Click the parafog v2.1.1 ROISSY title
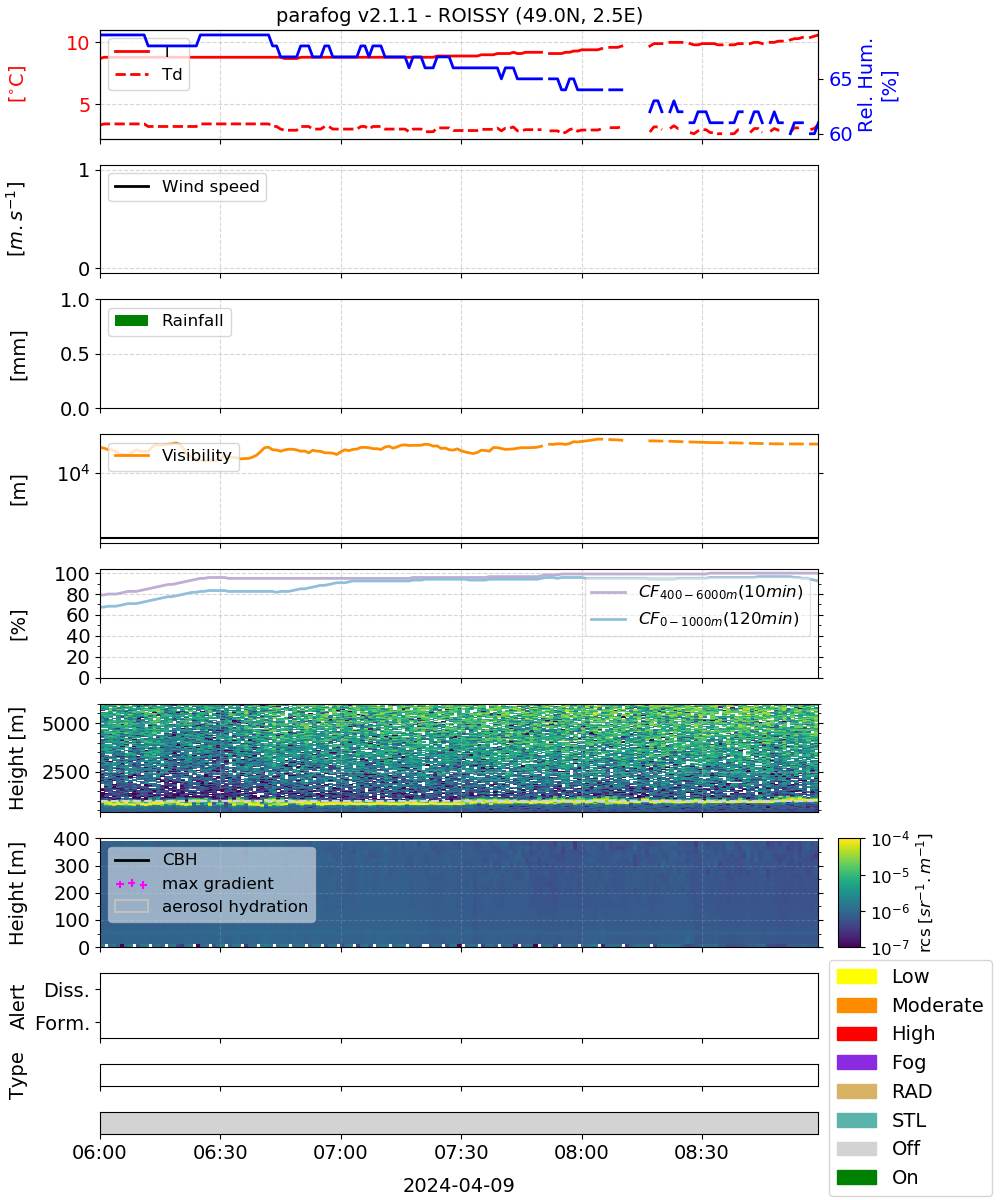The width and height of the screenshot is (1000, 1200). [459, 15]
